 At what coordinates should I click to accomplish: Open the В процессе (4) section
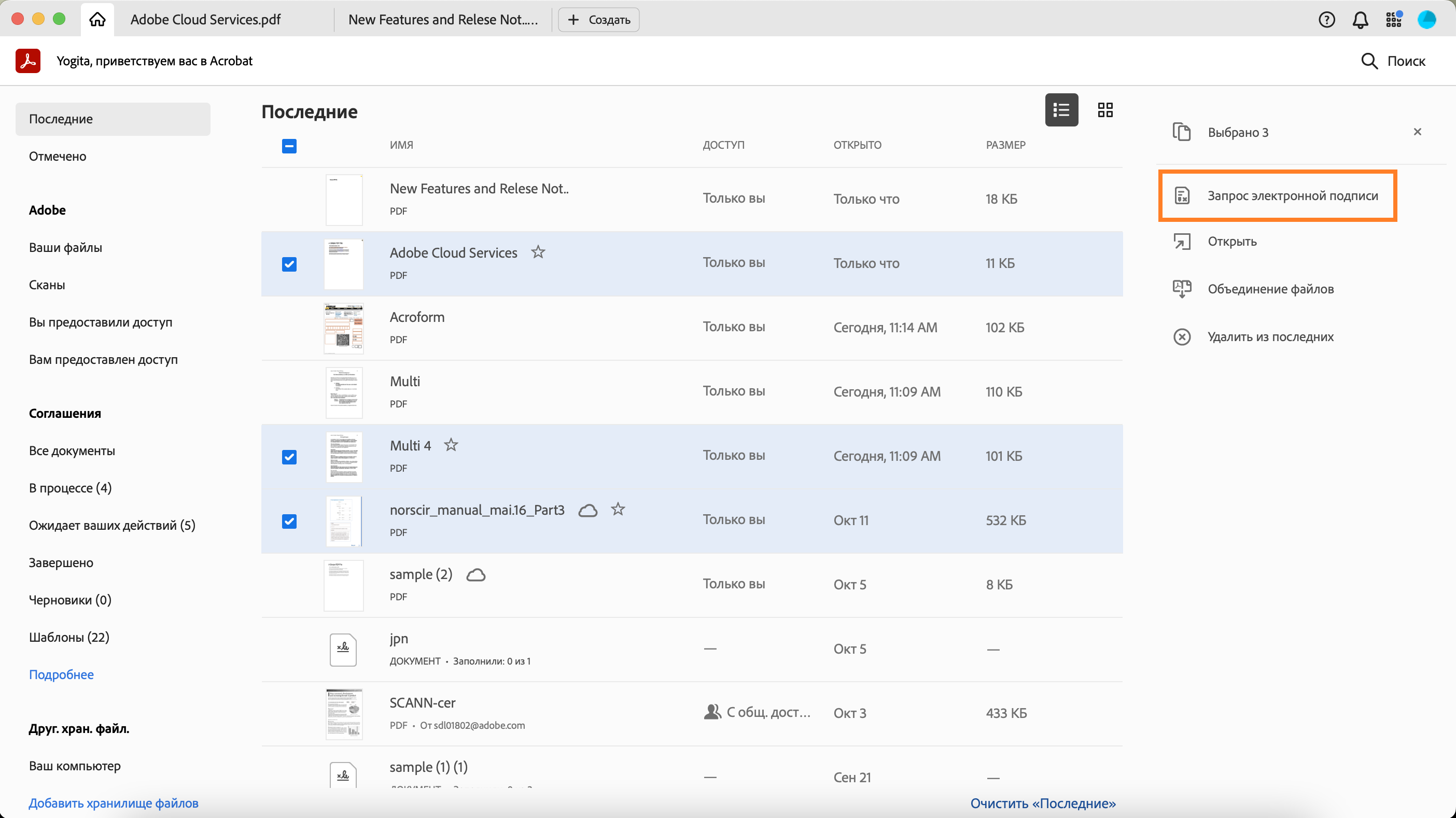coord(70,487)
